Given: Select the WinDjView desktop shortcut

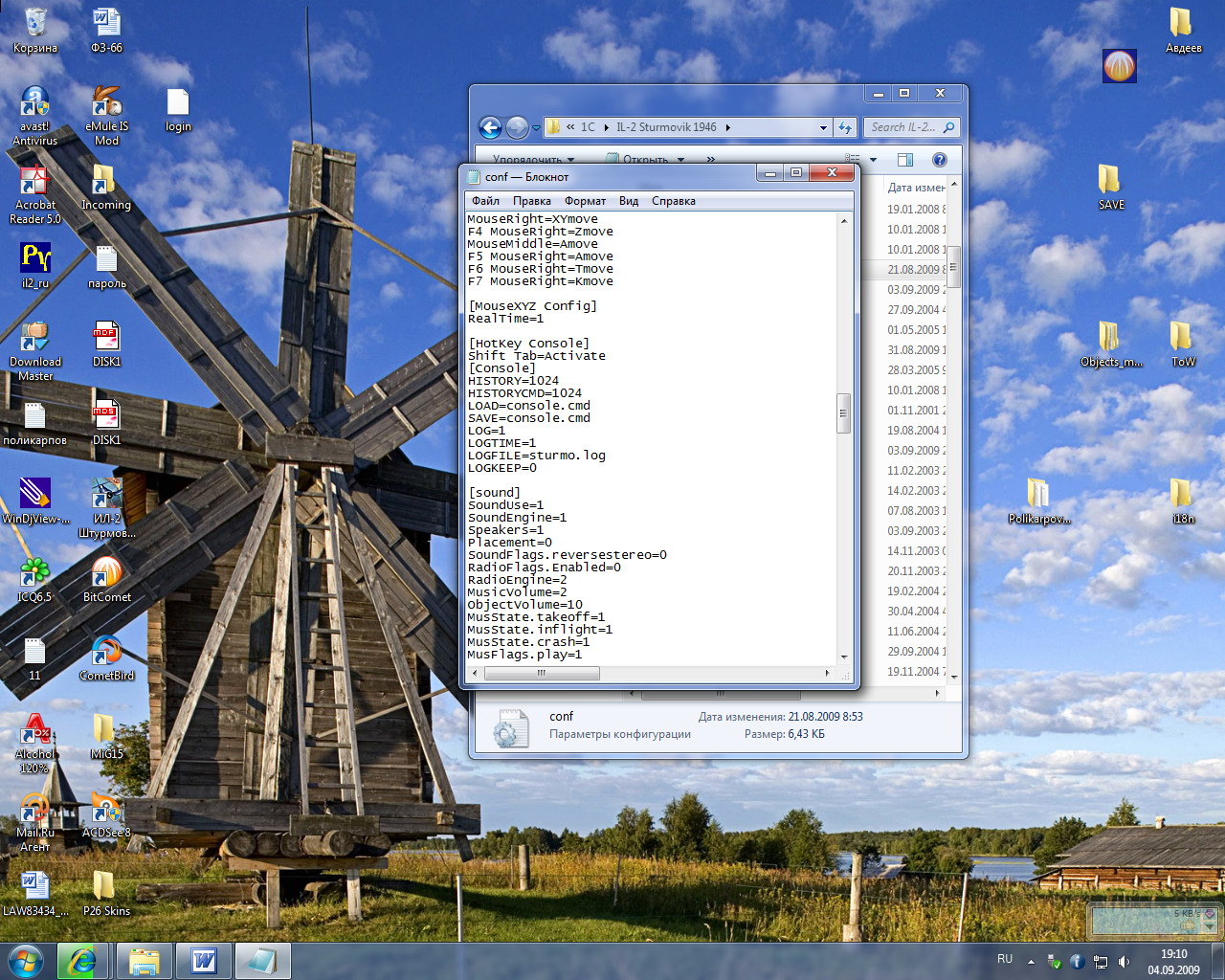Looking at the screenshot, I should pos(35,501).
